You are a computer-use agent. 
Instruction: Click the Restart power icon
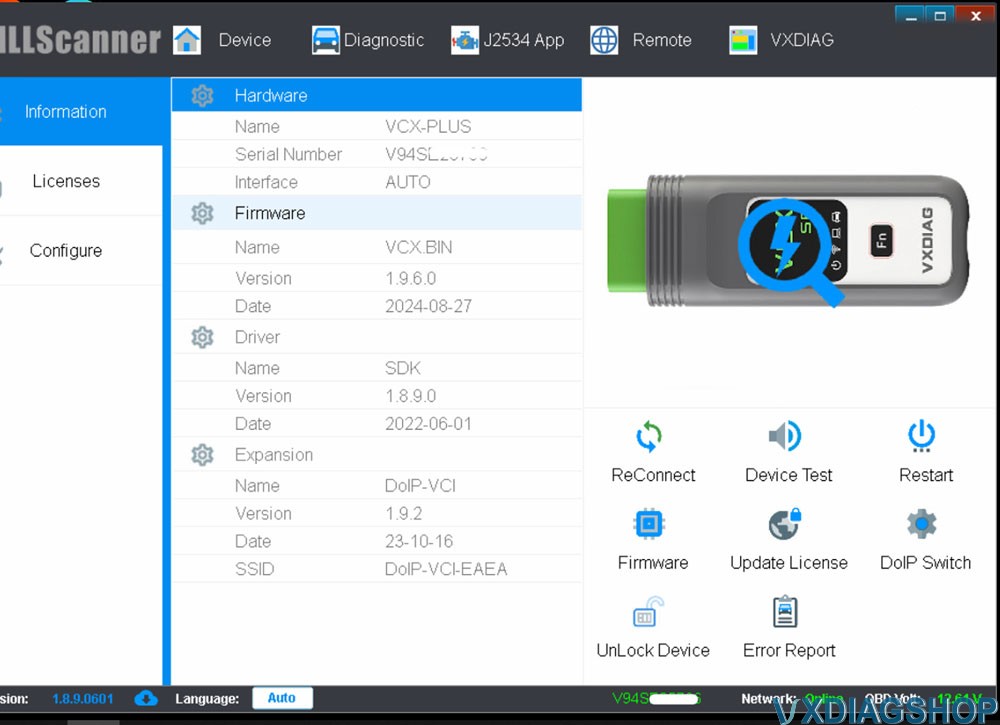click(922, 436)
